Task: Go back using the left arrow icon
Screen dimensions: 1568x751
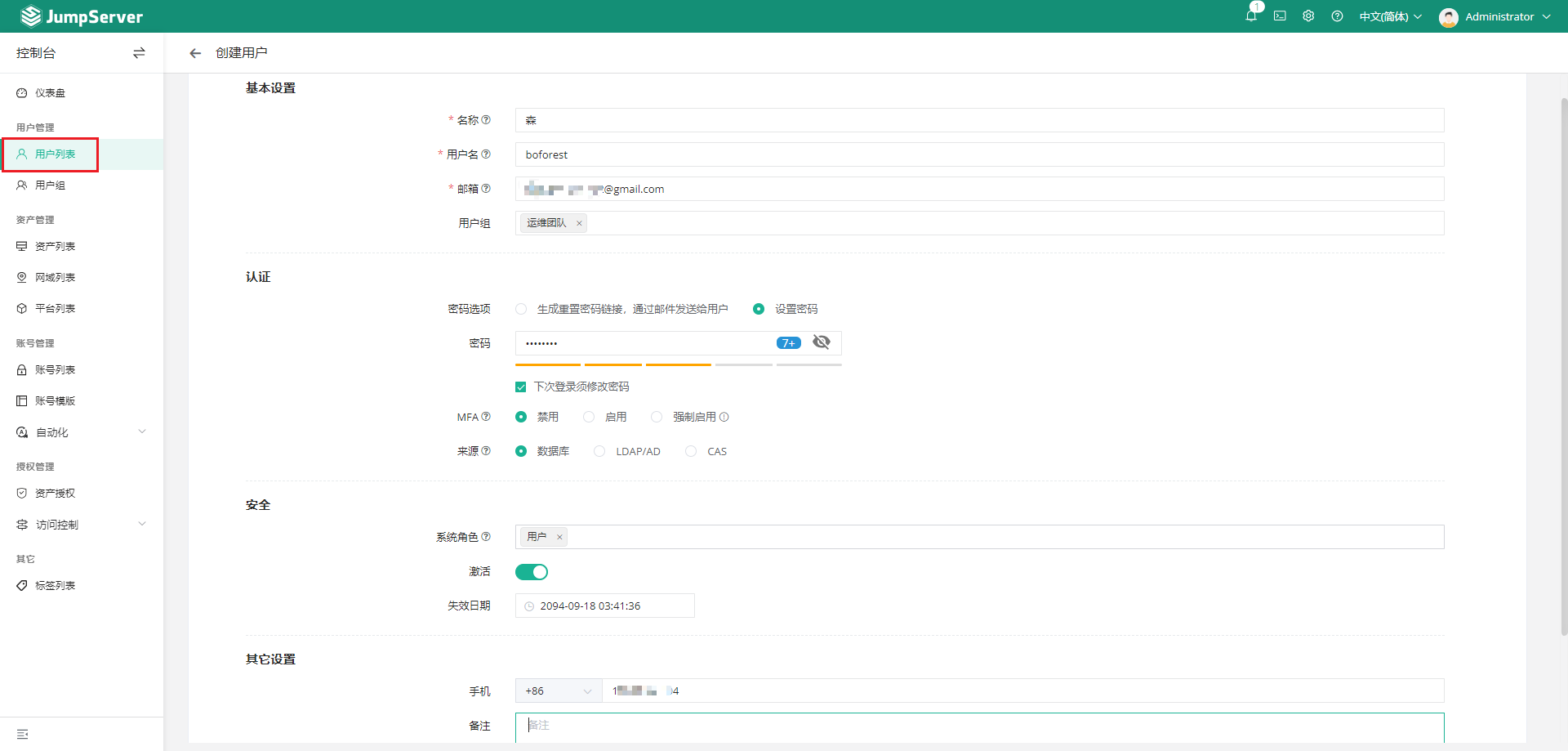Action: point(195,53)
